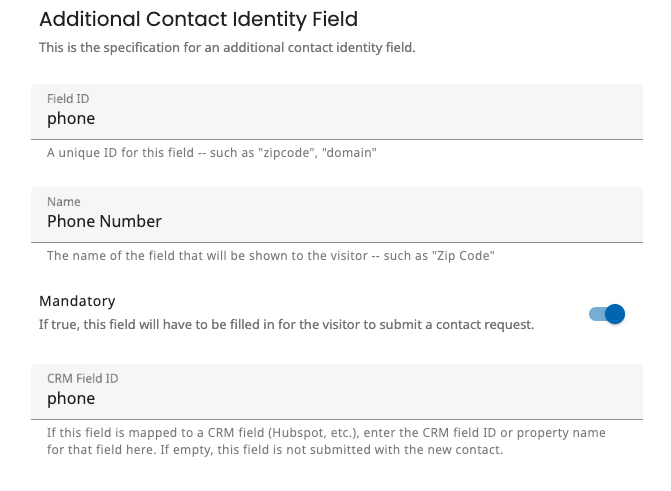Click the 'Additional Contact Identity Field' heading

(198, 19)
